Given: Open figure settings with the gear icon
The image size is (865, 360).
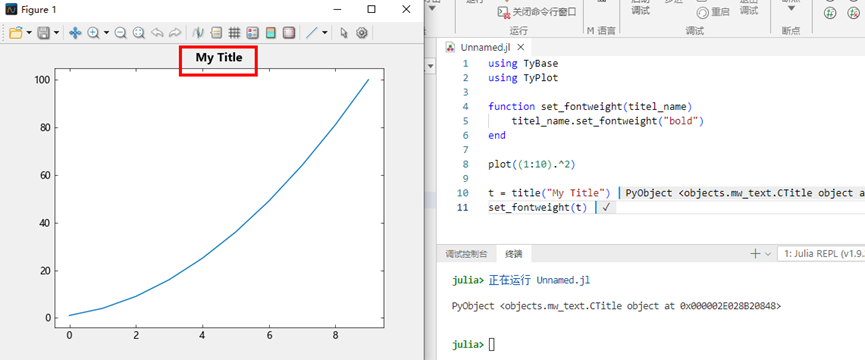Looking at the screenshot, I should 361,33.
